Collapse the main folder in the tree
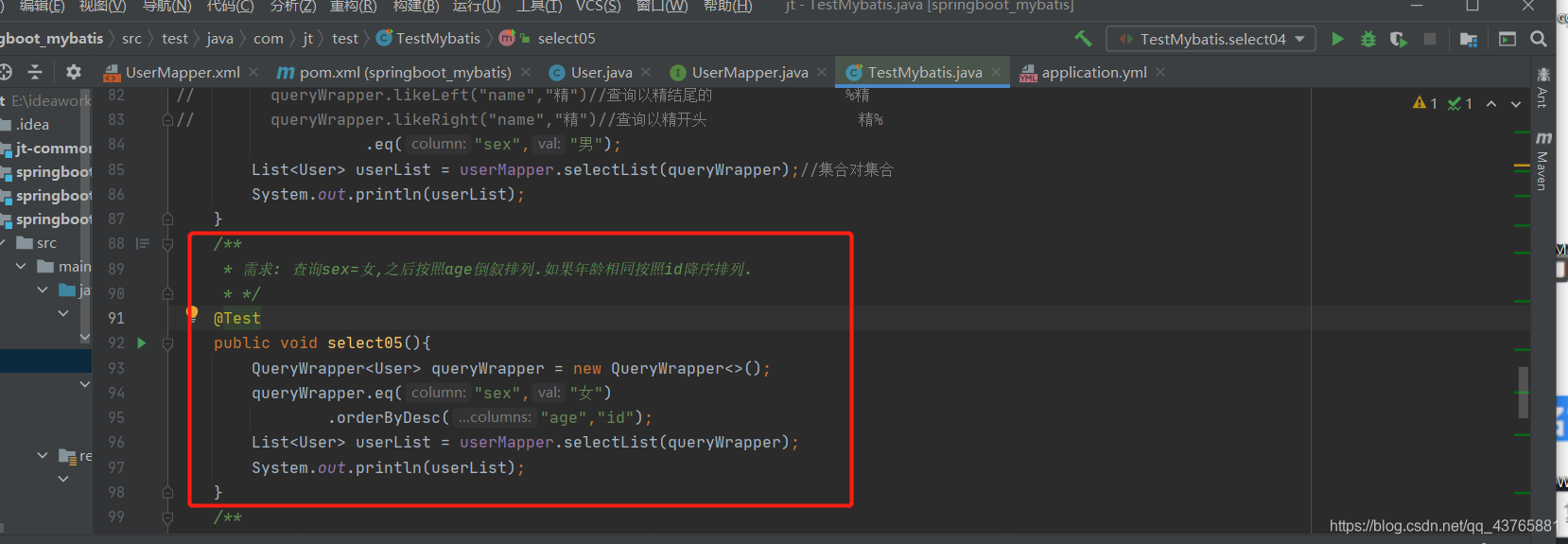1568x544 pixels. coord(20,267)
